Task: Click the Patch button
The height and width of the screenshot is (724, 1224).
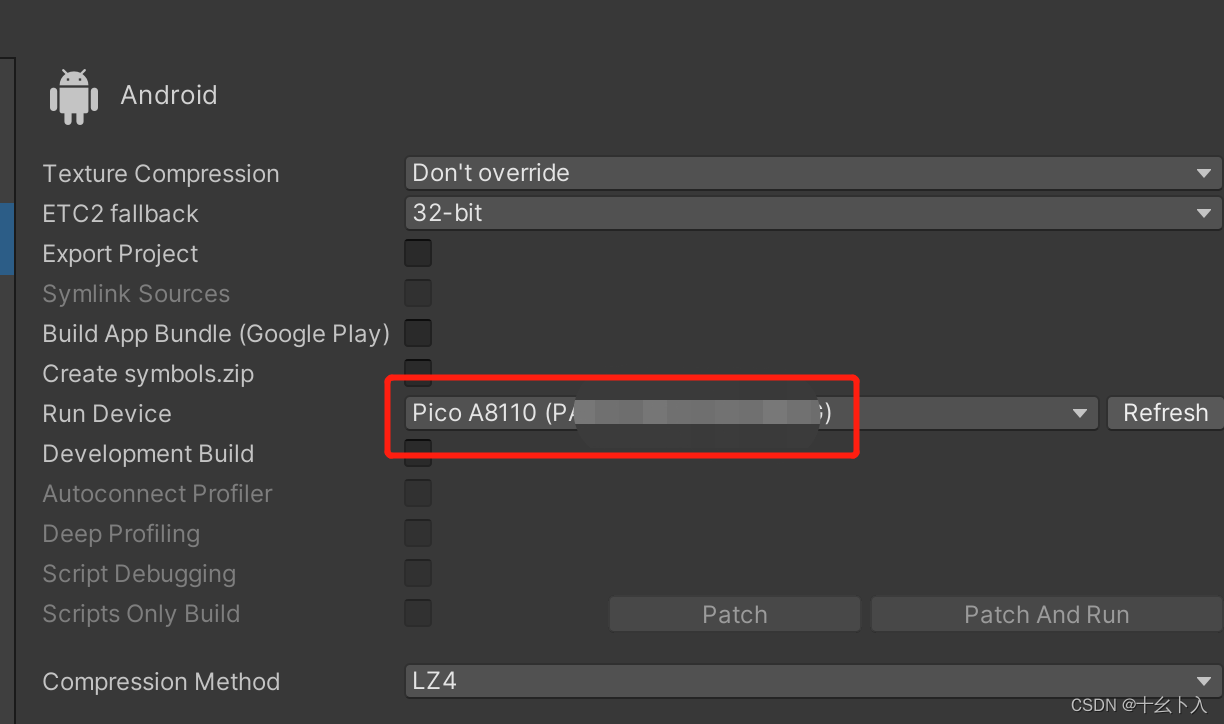Action: pyautogui.click(x=735, y=614)
